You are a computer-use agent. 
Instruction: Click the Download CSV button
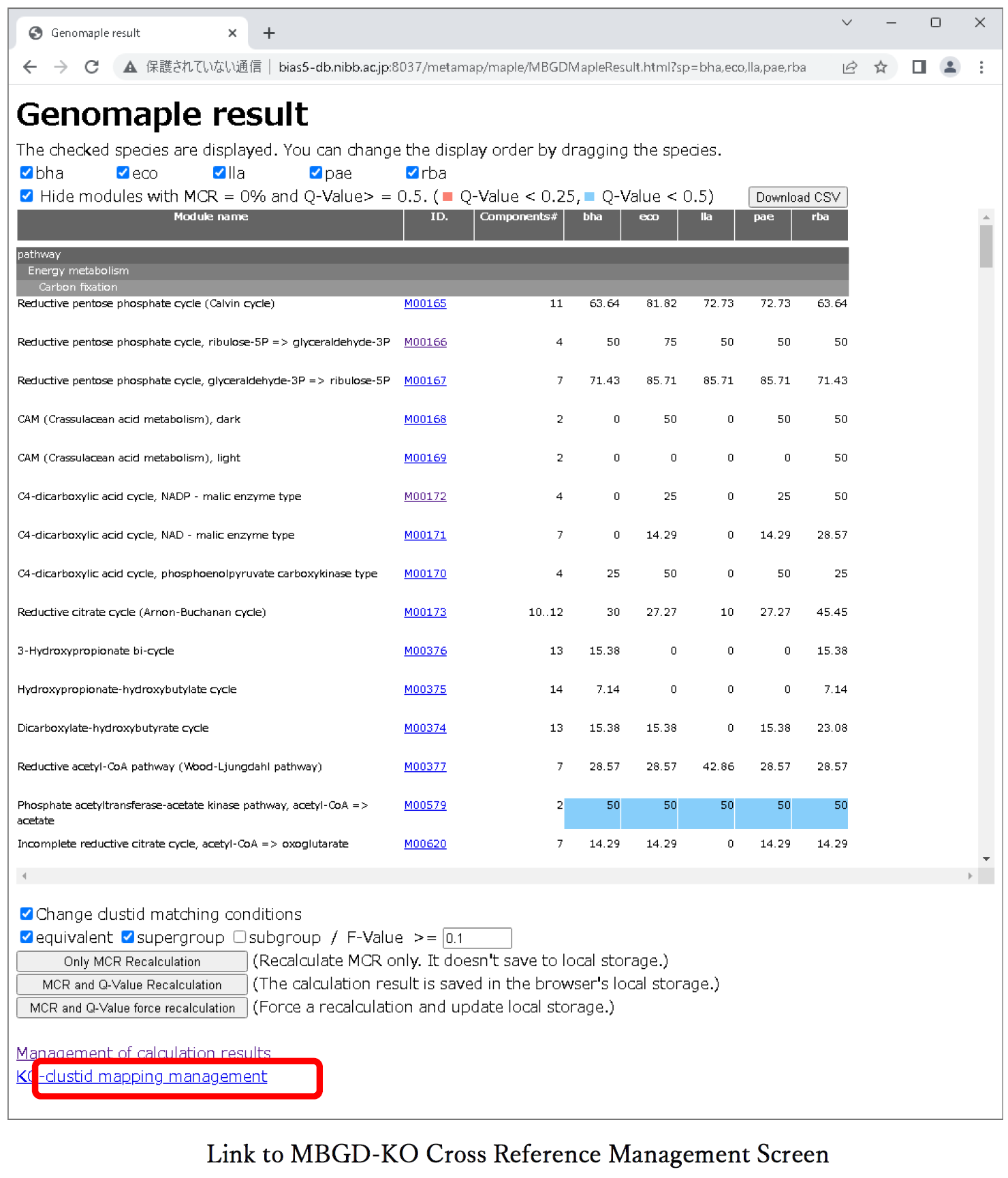pyautogui.click(x=798, y=197)
